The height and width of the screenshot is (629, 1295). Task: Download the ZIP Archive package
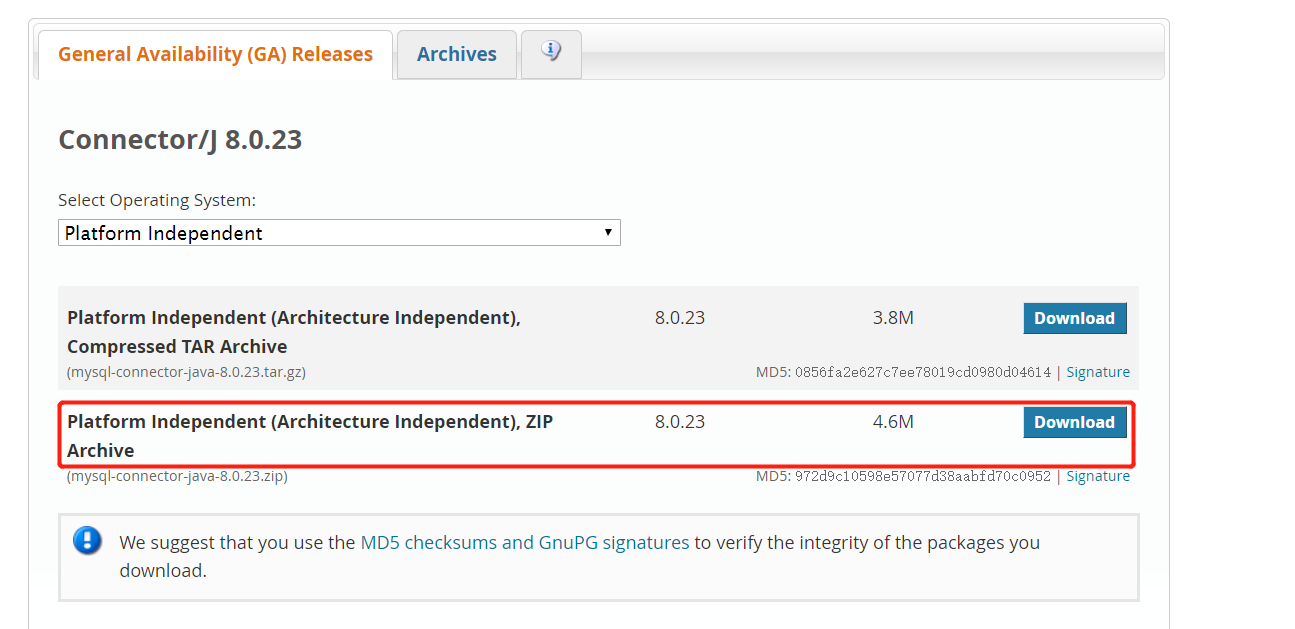coord(1075,422)
